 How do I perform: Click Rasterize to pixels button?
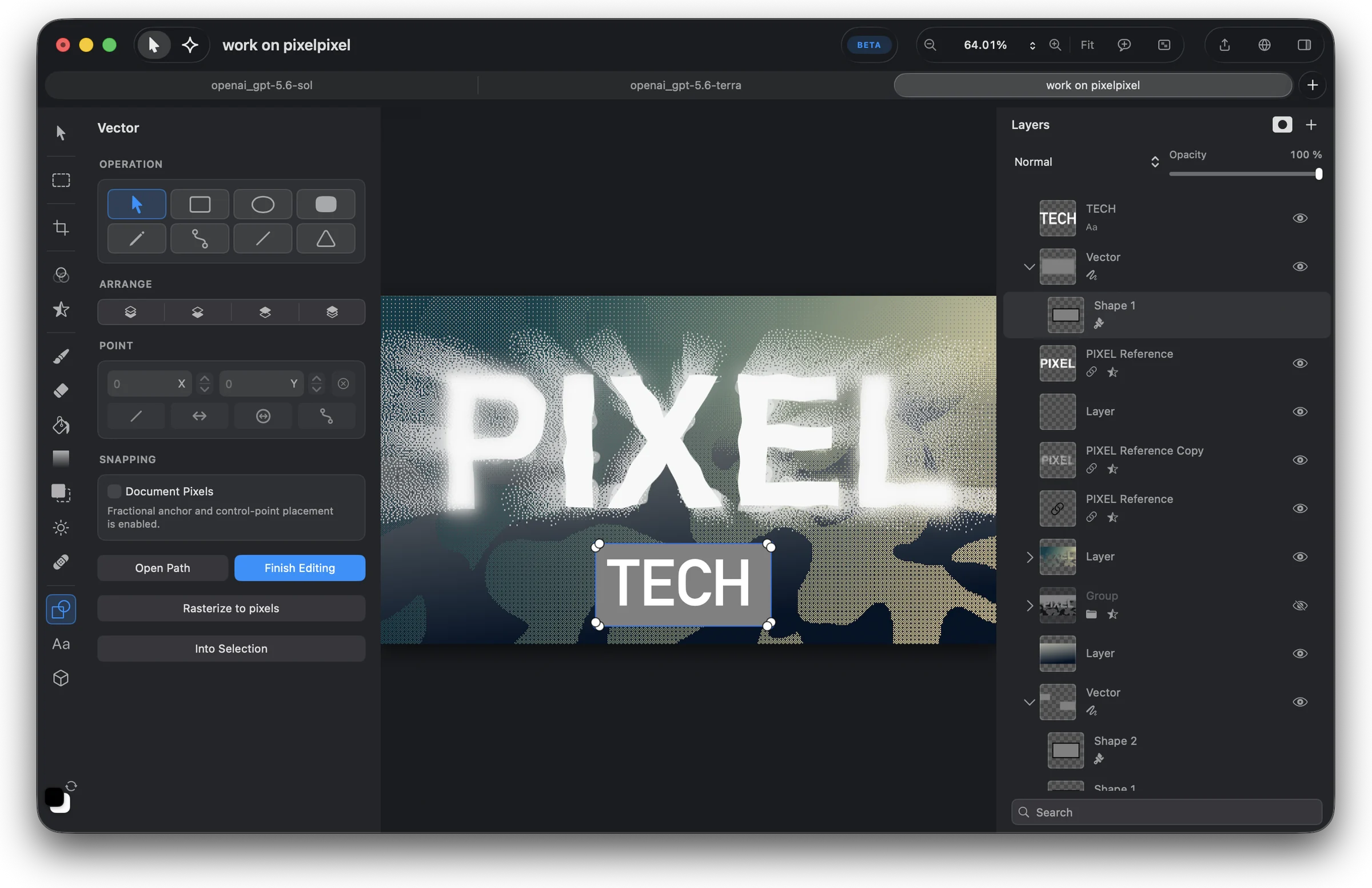(x=231, y=609)
